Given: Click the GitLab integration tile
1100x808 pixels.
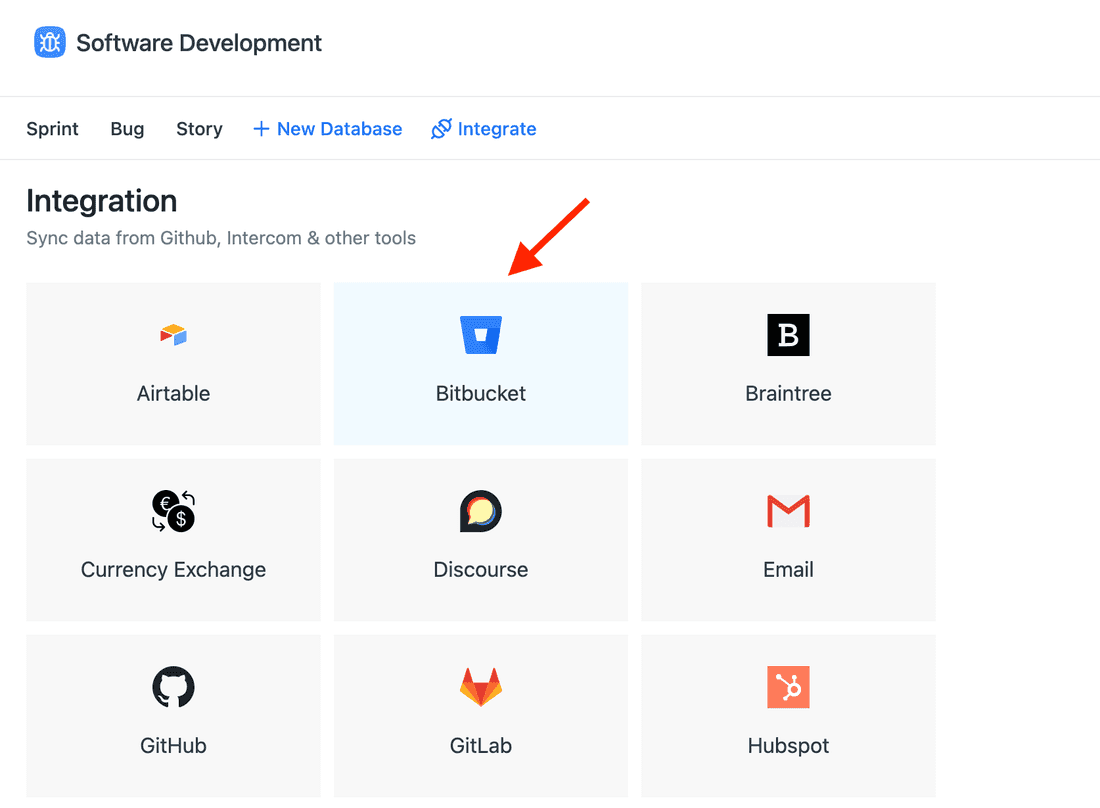Looking at the screenshot, I should coord(480,715).
